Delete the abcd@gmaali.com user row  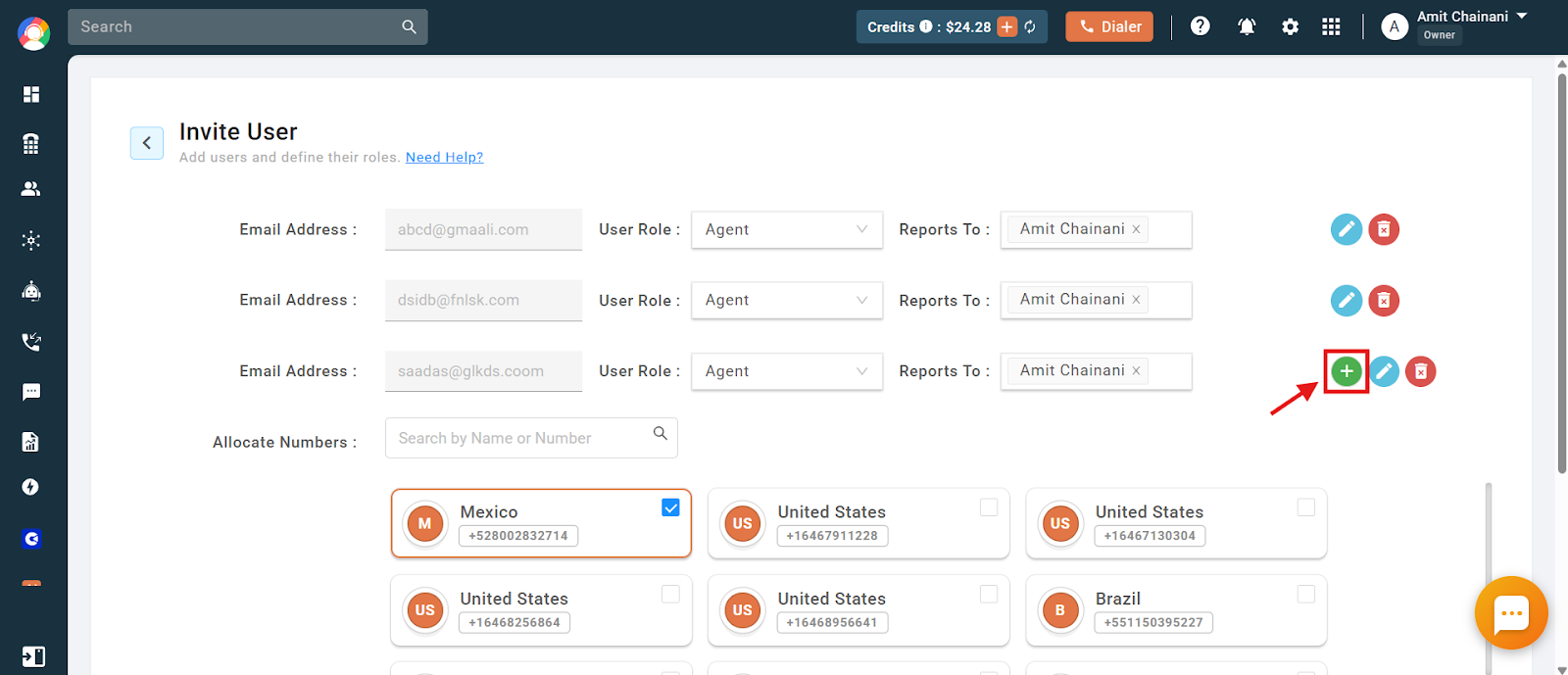pyautogui.click(x=1384, y=229)
